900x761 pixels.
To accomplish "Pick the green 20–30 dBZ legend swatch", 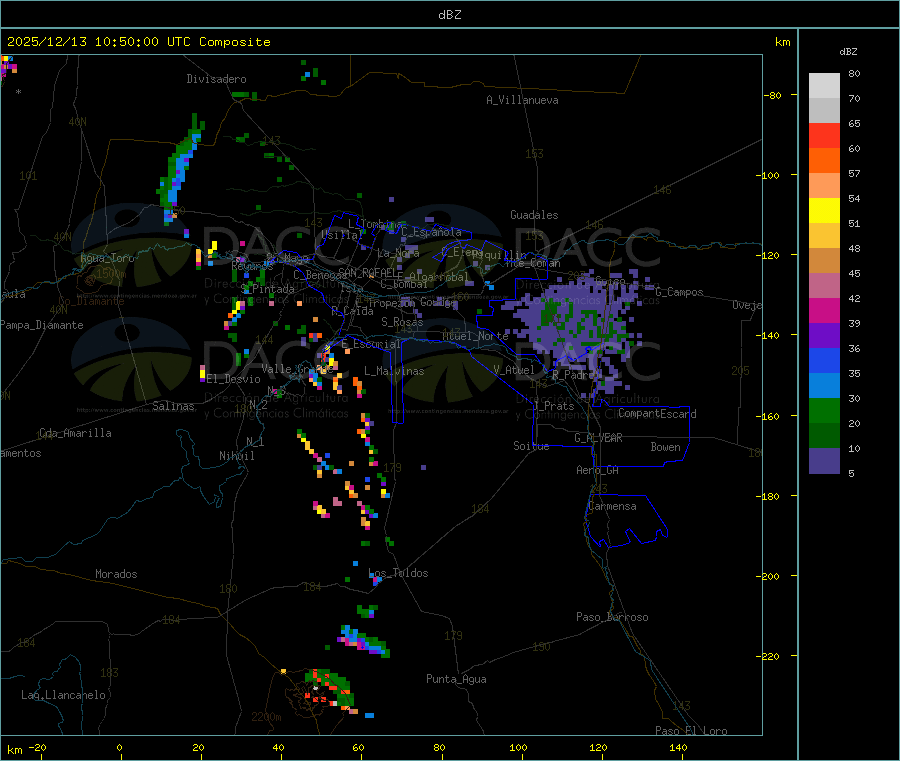I will pos(824,411).
